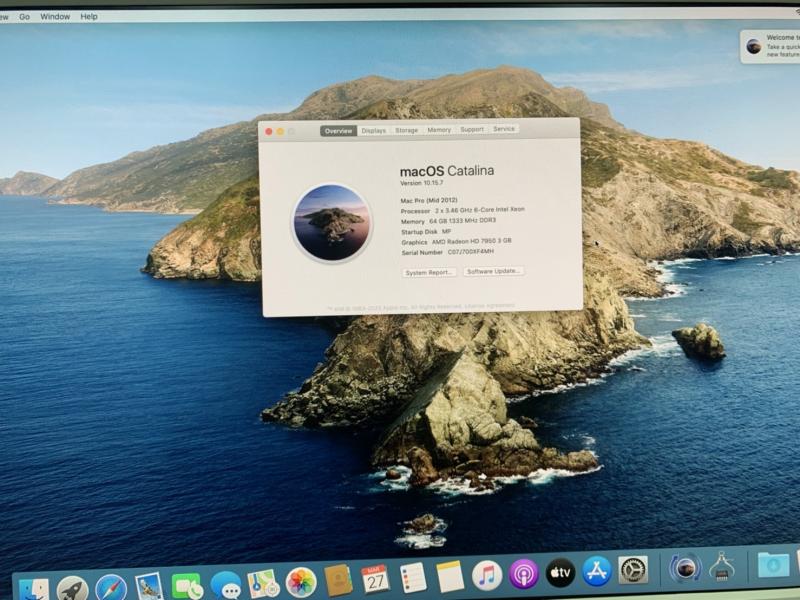The image size is (800, 600).
Task: Open System Information calipers icon in Dock
Action: click(x=721, y=566)
